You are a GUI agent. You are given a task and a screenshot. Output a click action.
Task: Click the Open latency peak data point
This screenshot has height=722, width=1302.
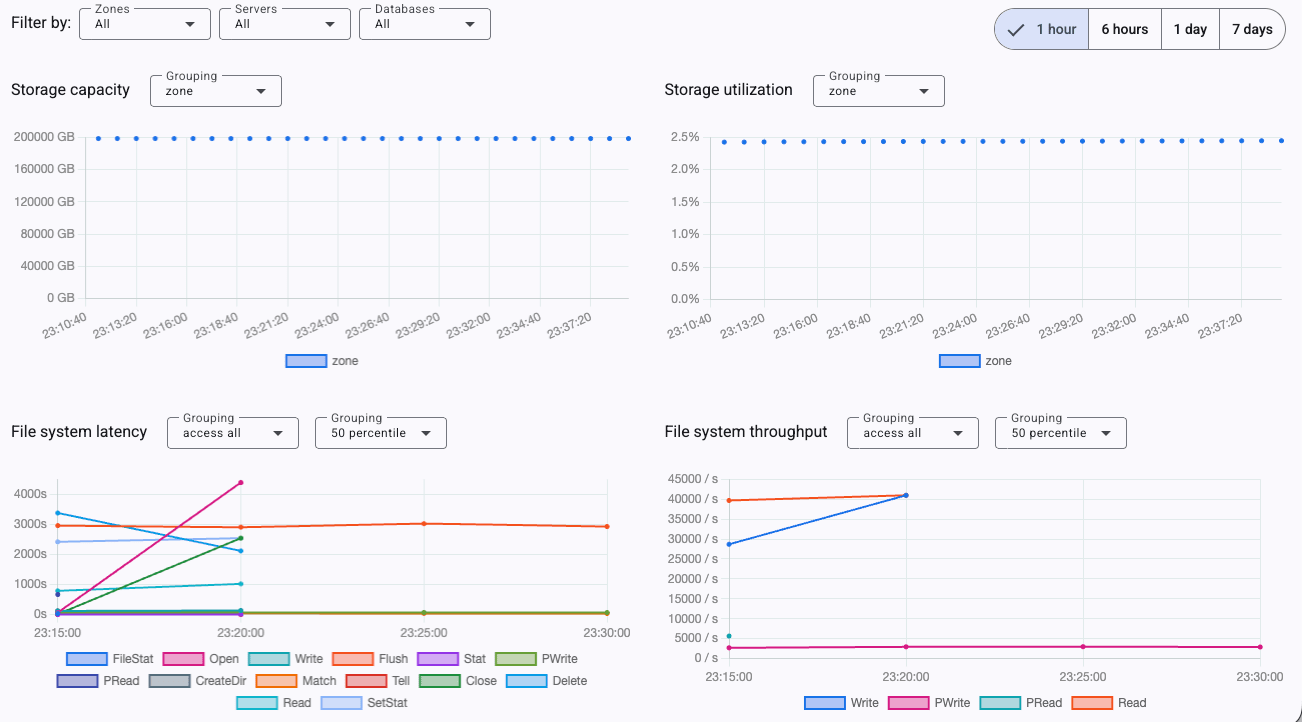click(x=240, y=483)
